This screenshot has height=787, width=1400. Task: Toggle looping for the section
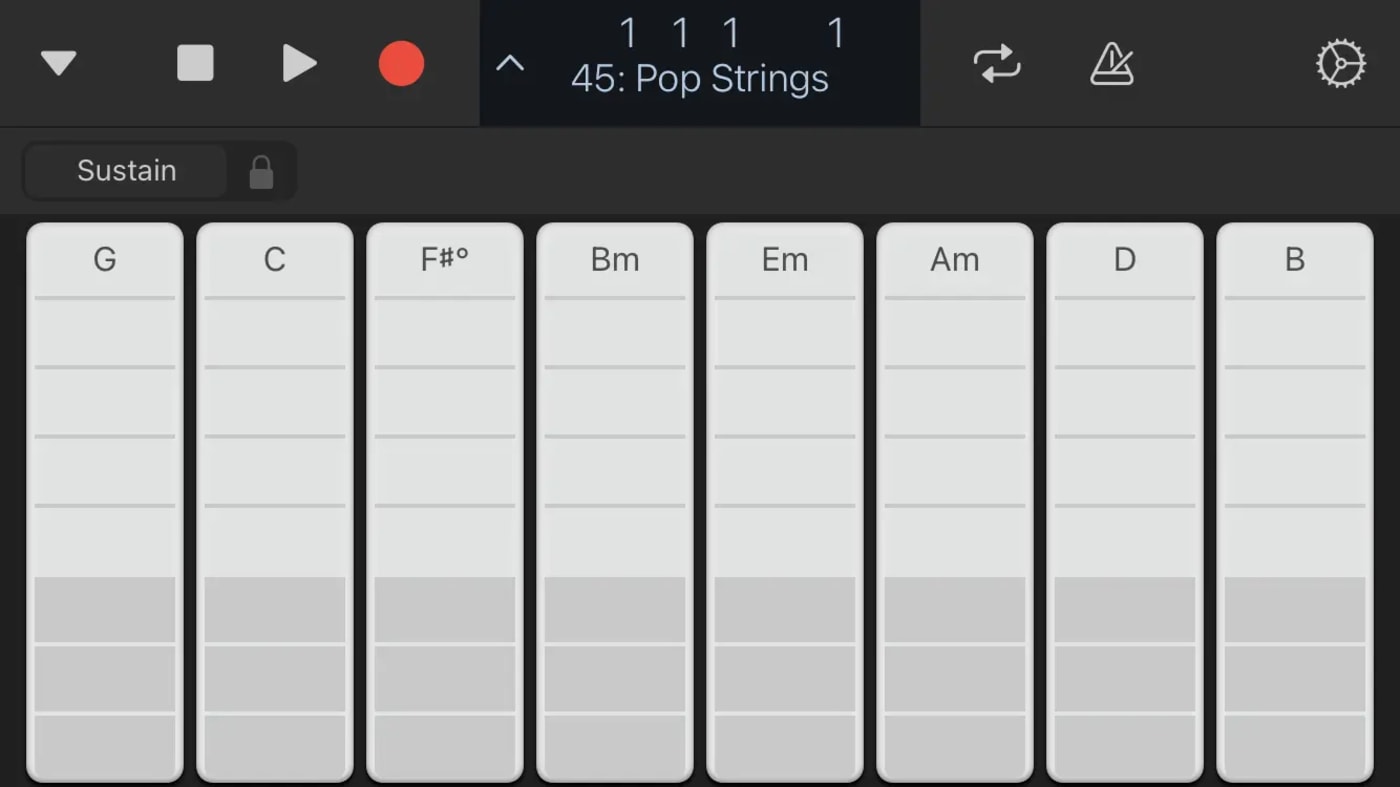pyautogui.click(x=997, y=62)
